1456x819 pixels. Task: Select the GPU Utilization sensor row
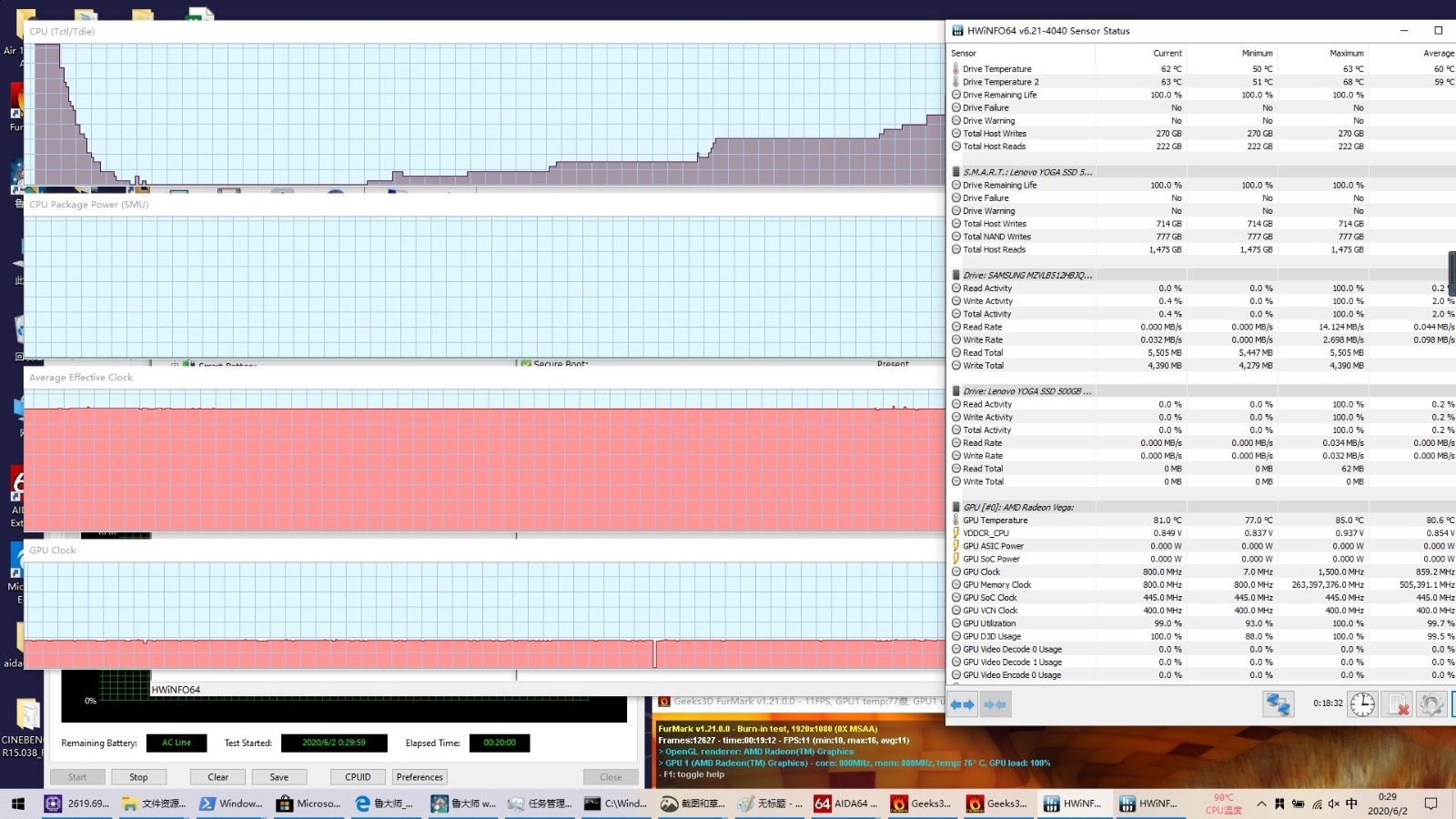[1201, 623]
